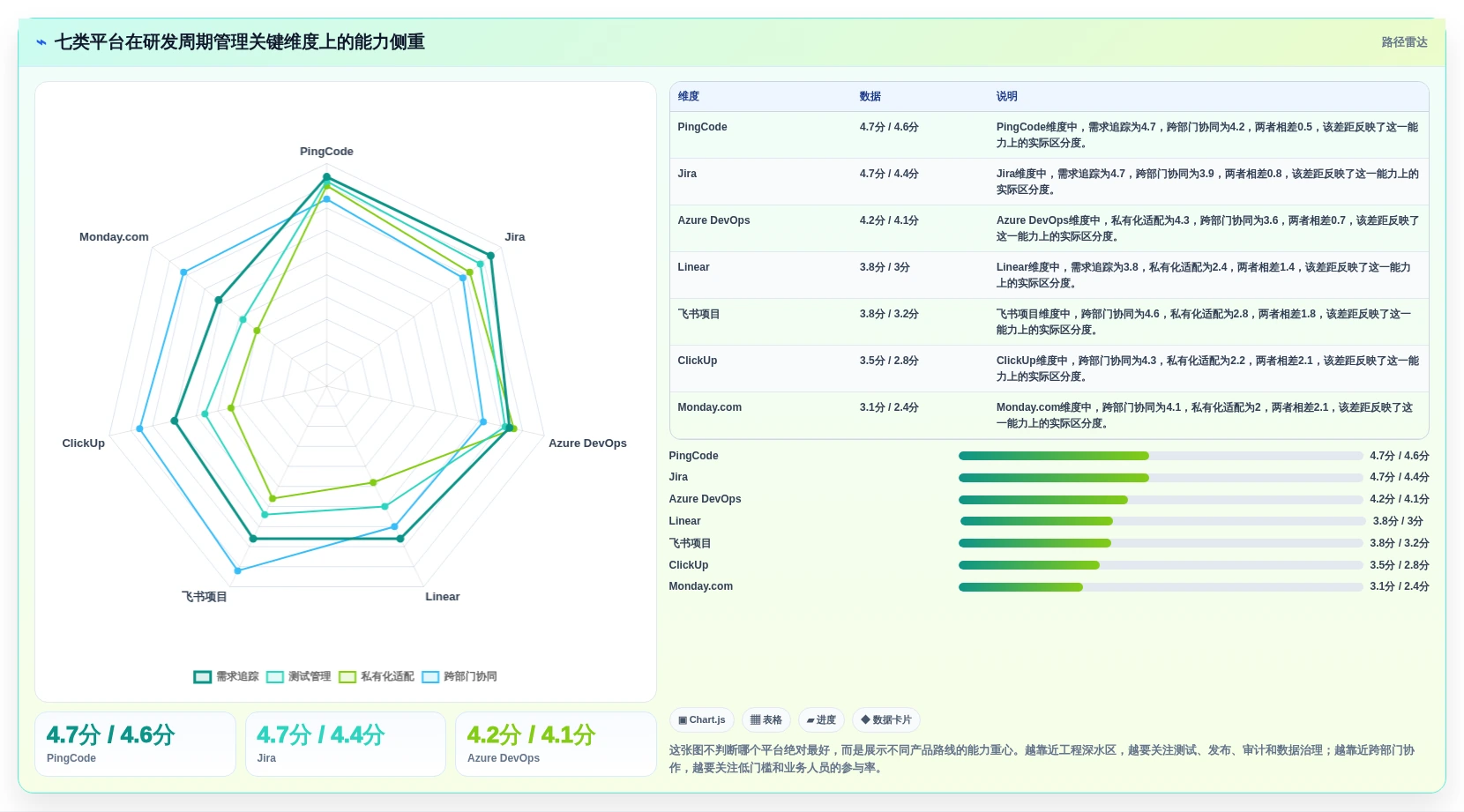Toggle the 需求追踪 legend series
This screenshot has width=1464, height=812.
point(227,676)
